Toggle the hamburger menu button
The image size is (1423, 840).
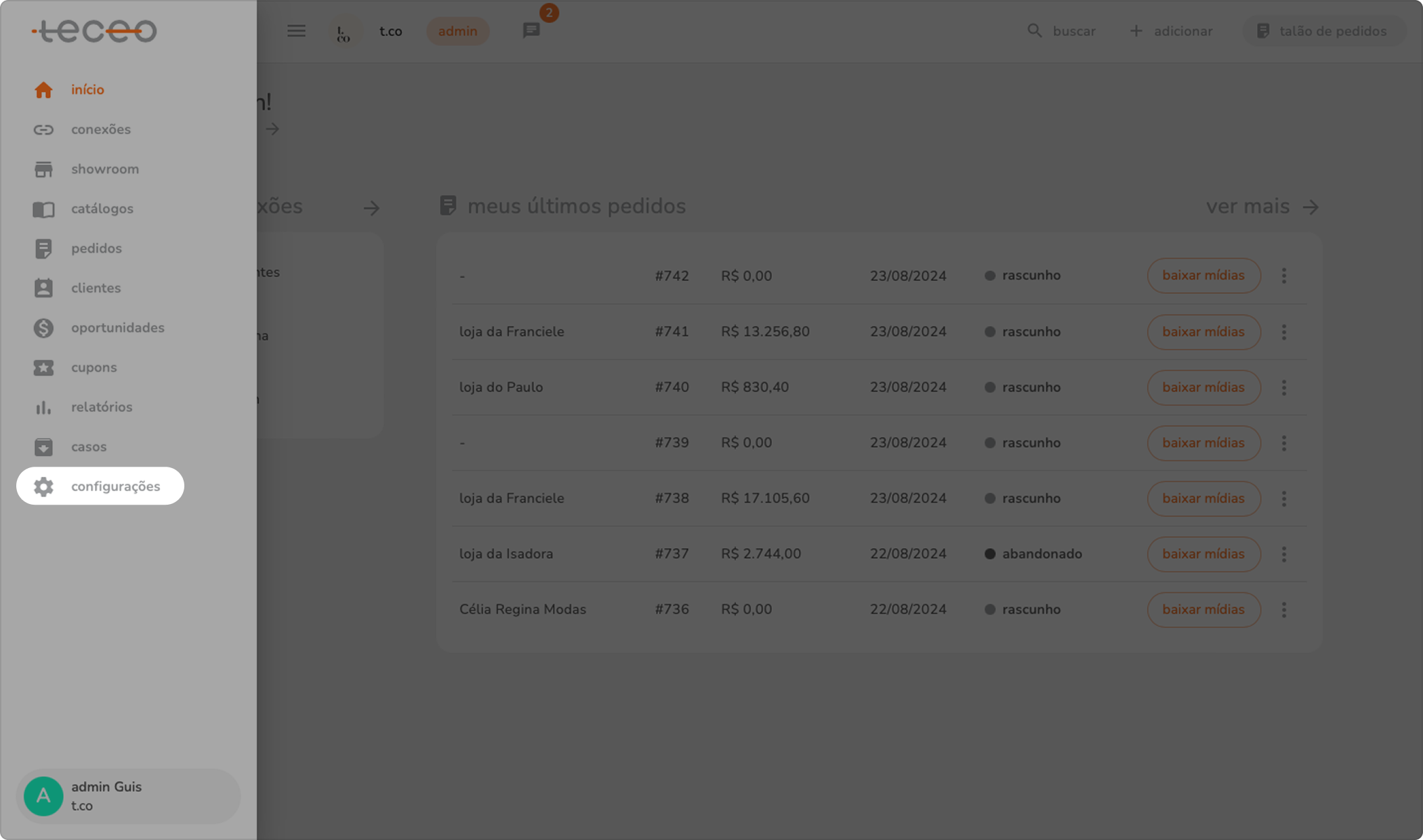point(296,31)
